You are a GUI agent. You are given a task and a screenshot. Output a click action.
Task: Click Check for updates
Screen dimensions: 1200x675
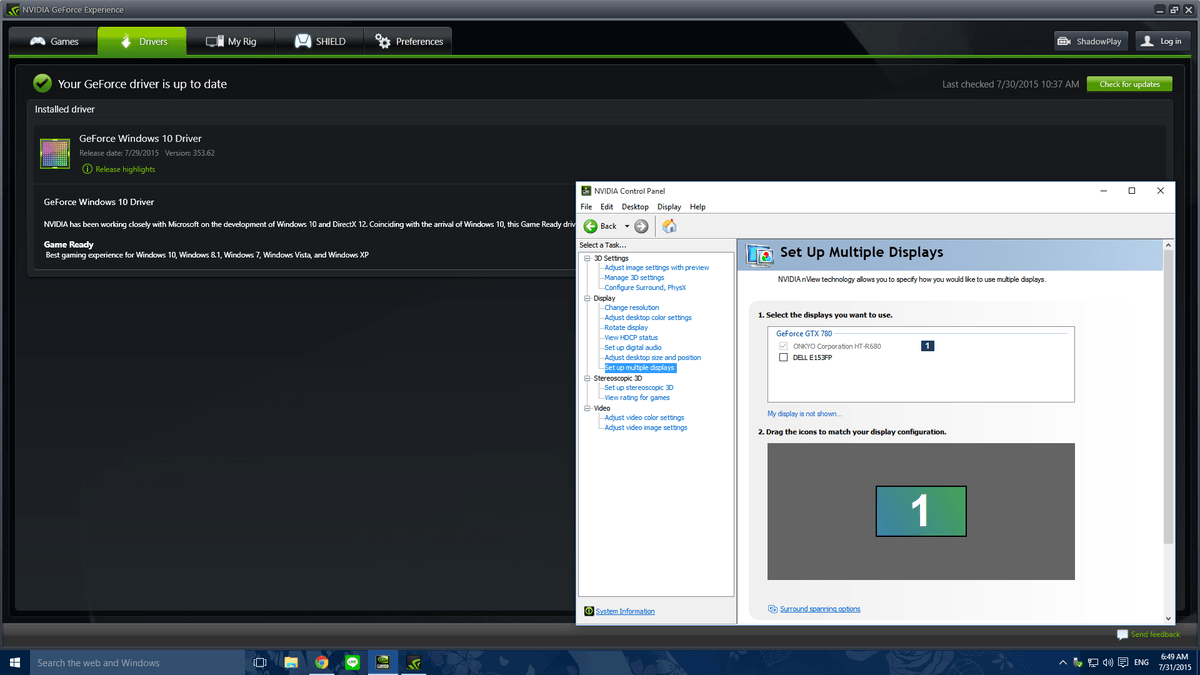(x=1129, y=84)
